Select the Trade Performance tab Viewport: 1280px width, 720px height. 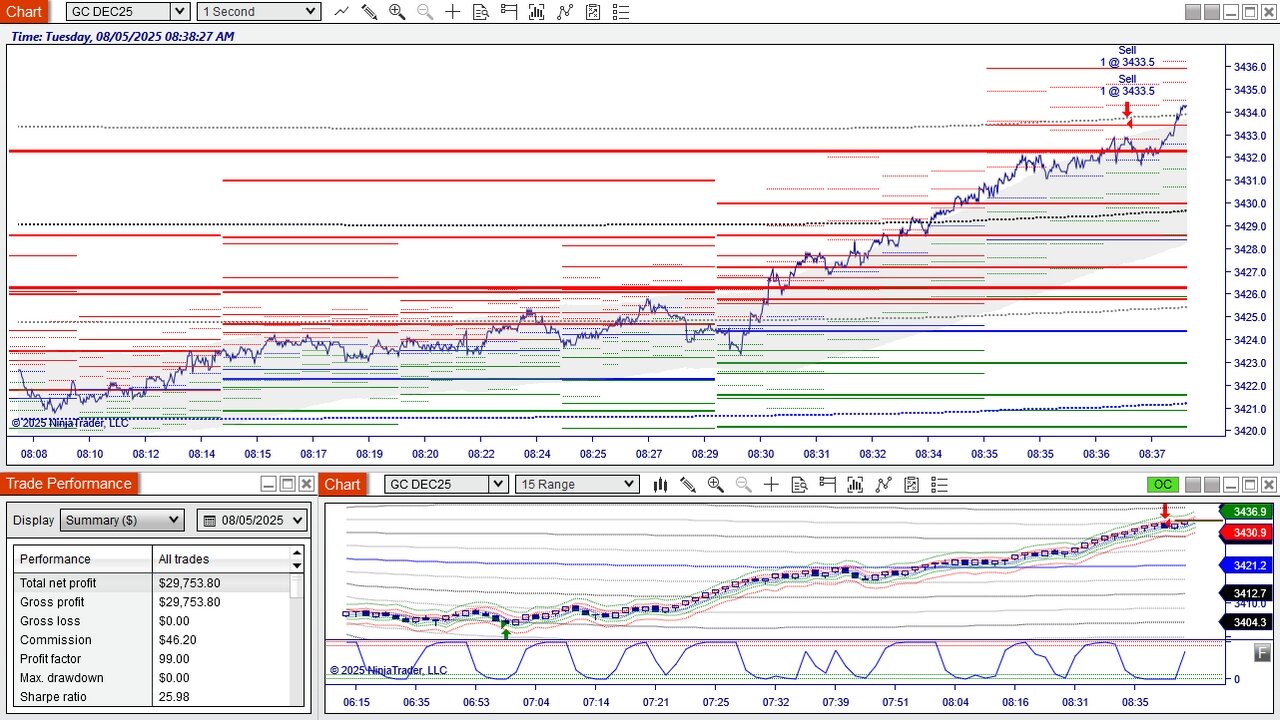tap(69, 484)
